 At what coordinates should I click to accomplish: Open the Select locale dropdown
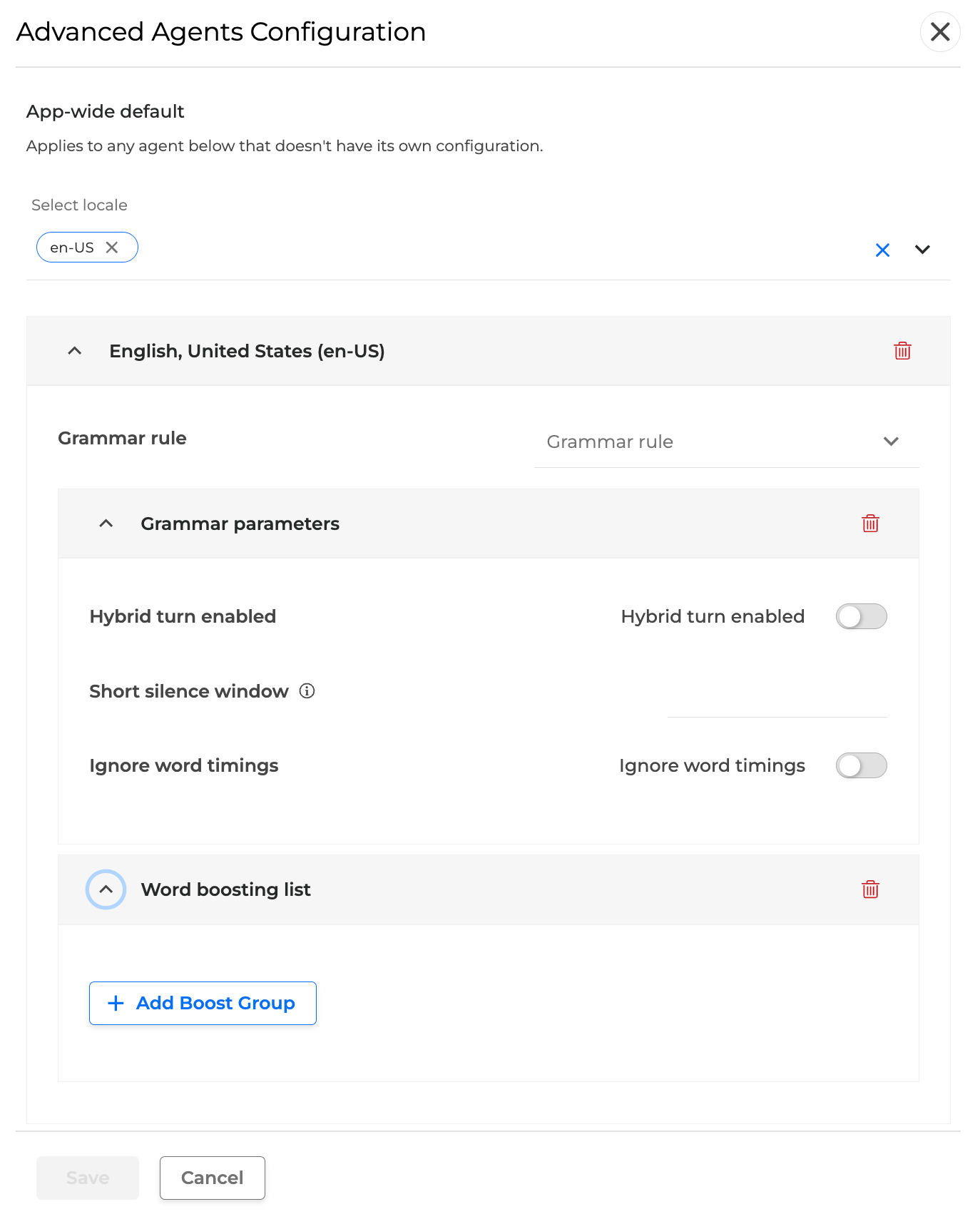coord(922,250)
